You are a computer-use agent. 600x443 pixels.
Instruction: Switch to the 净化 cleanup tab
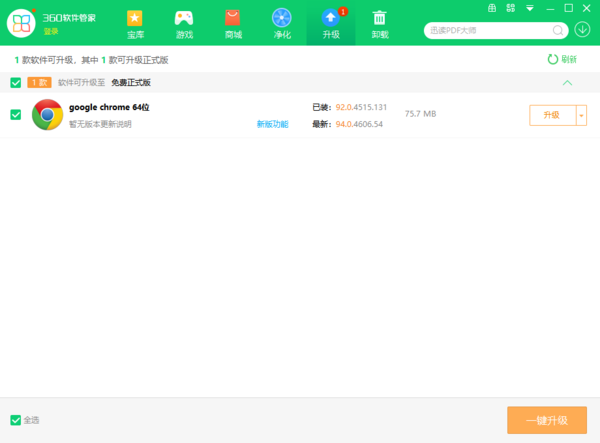[x=282, y=23]
